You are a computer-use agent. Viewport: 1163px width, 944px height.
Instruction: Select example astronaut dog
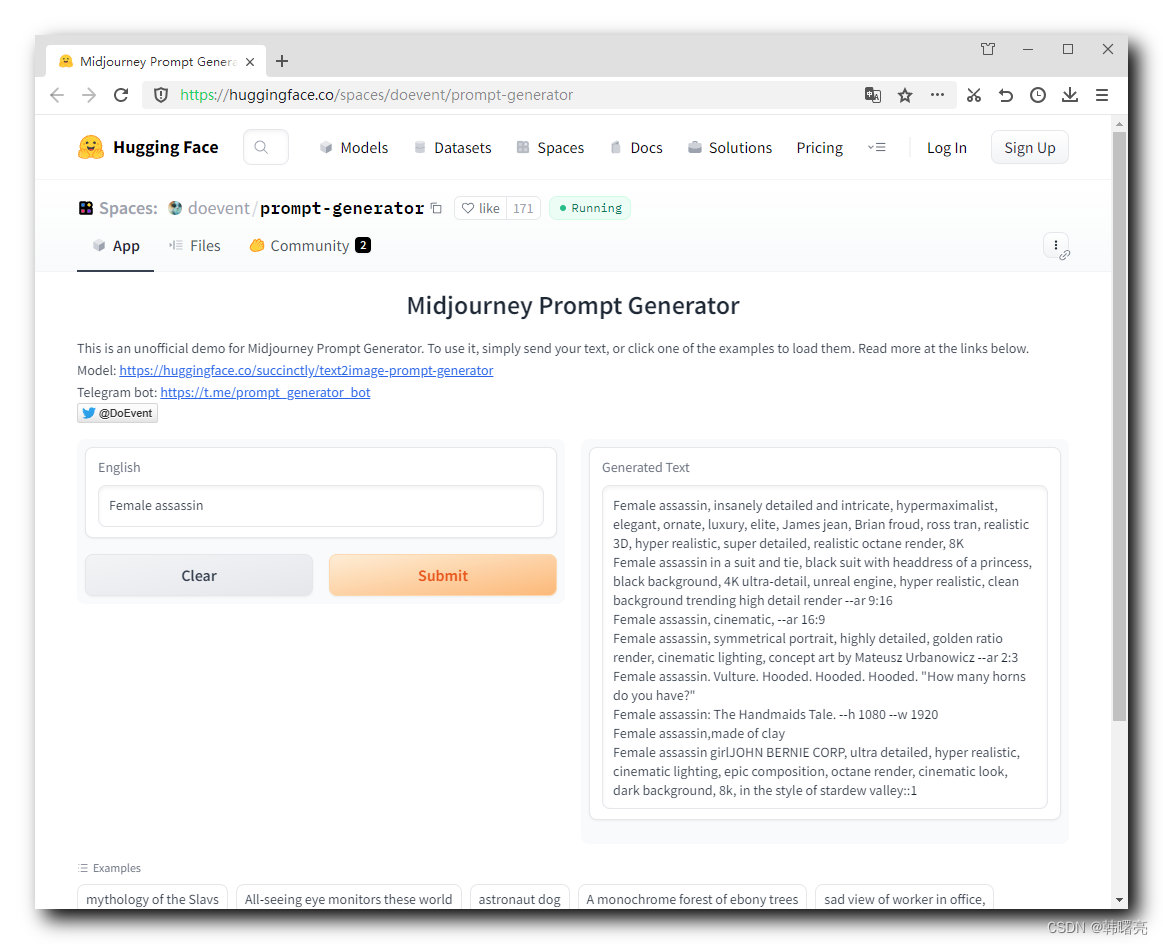coord(519,898)
